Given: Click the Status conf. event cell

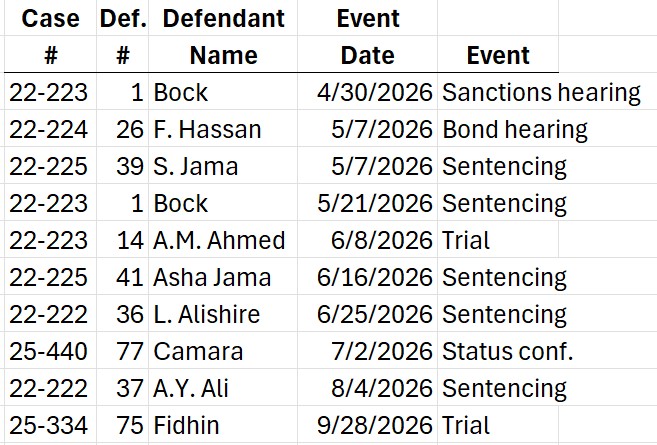Looking at the screenshot, I should pyautogui.click(x=507, y=352).
